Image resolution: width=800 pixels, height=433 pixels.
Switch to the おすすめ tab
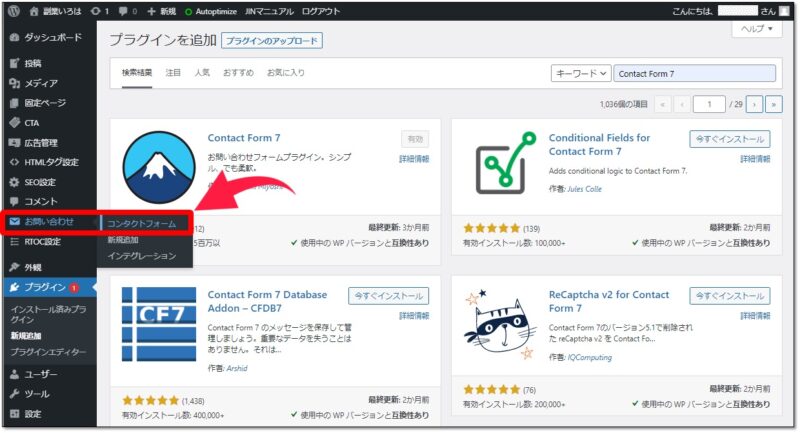tap(238, 72)
